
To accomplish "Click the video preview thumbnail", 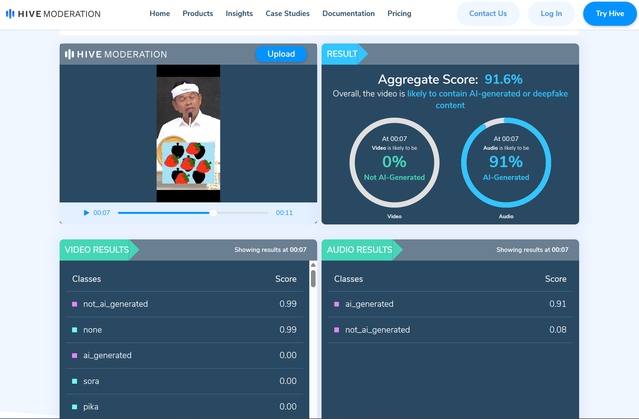I will pos(188,127).
